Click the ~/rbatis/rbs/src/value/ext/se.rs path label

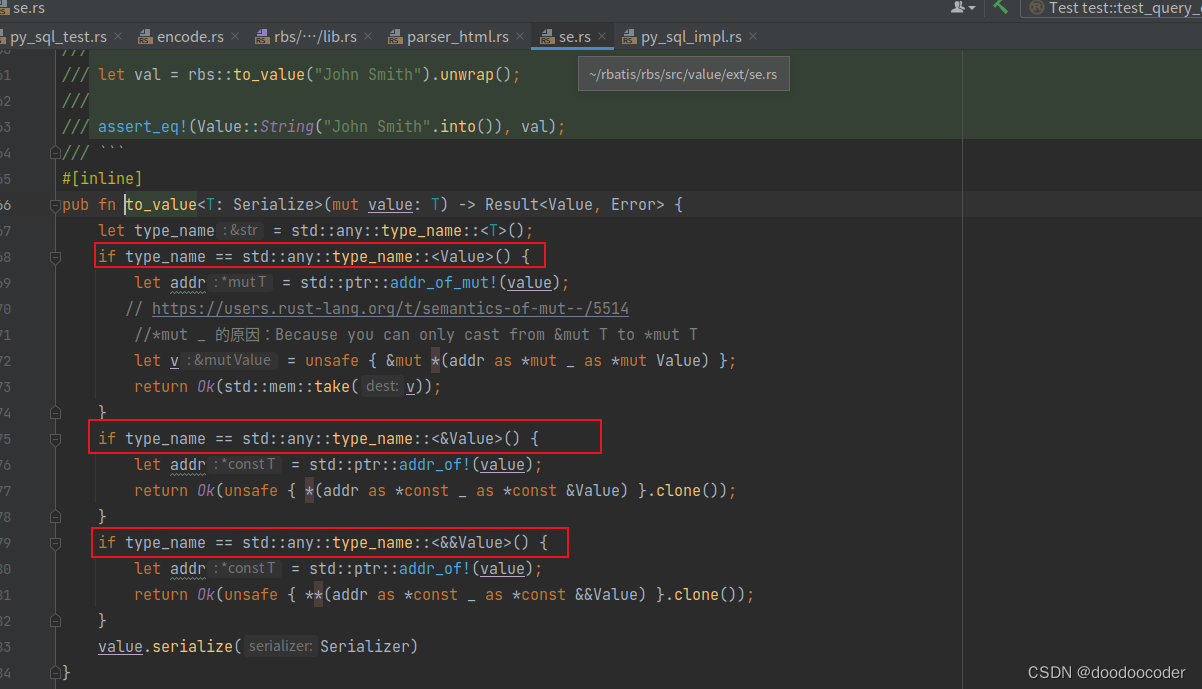click(683, 73)
